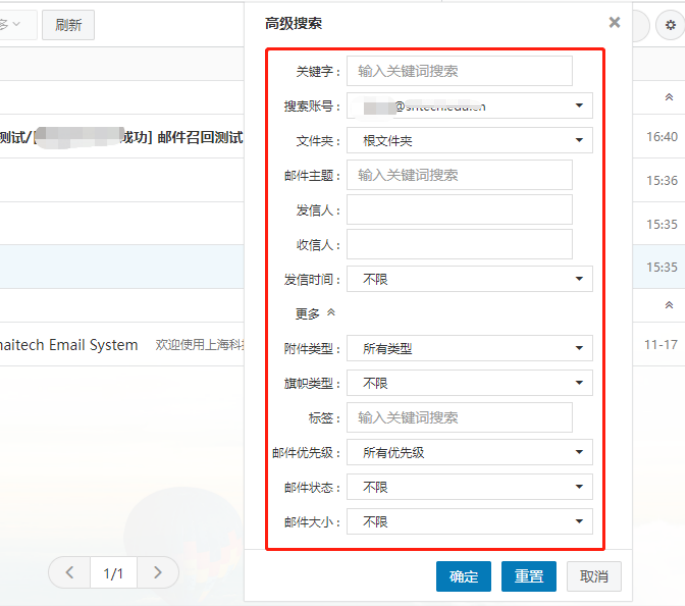Open the Email System welcome message
This screenshot has height=606, width=685.
pos(122,345)
